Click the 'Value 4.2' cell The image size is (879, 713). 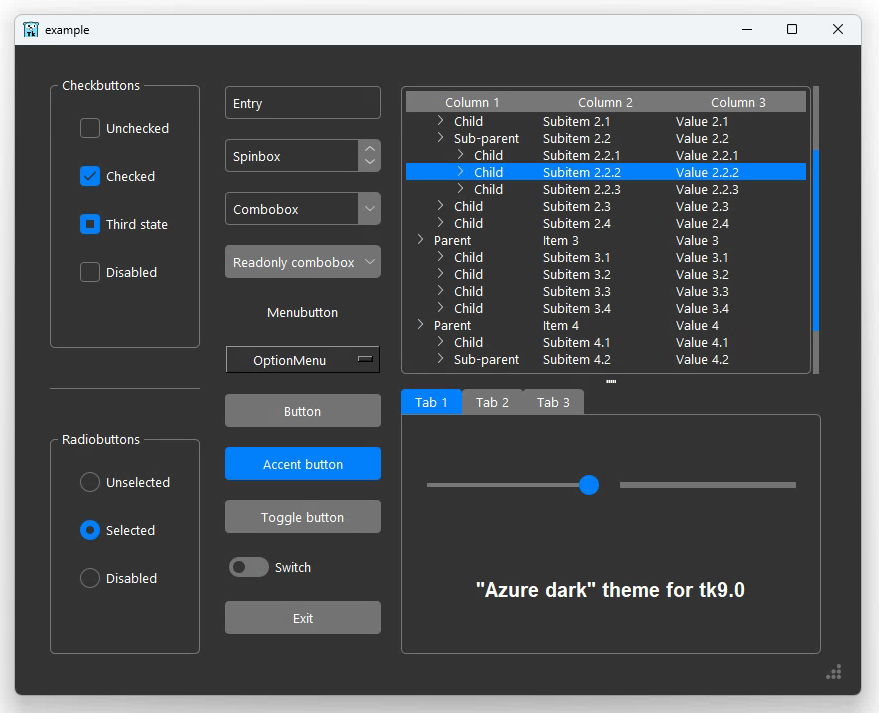(702, 359)
